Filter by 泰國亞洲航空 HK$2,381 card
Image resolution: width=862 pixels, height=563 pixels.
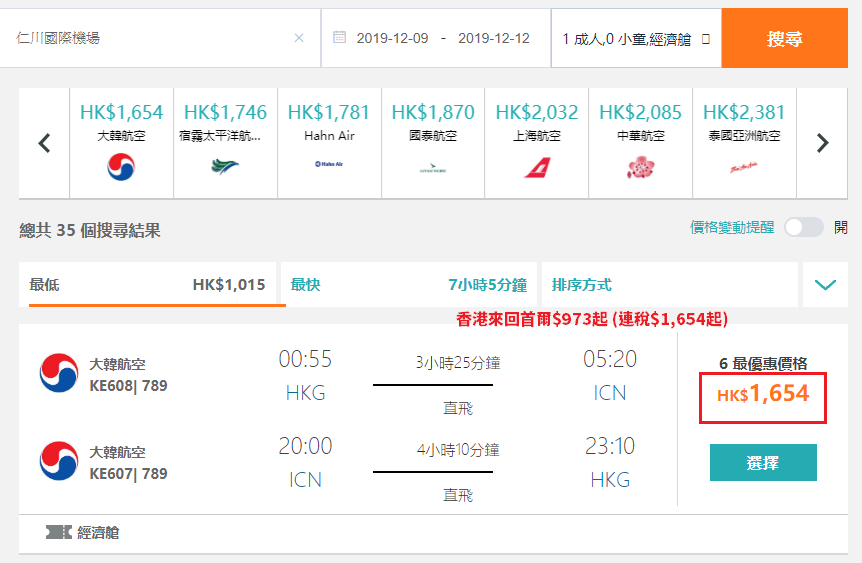click(744, 143)
